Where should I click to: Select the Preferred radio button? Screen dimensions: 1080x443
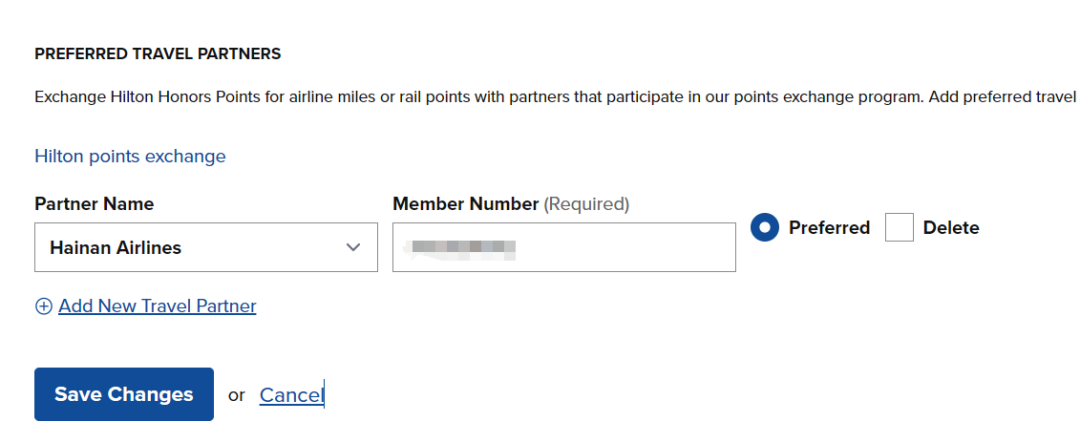pyautogui.click(x=765, y=227)
